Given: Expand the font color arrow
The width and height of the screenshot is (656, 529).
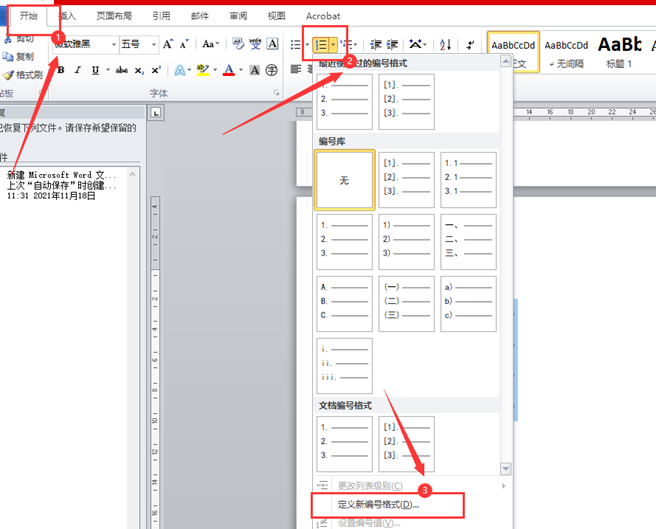Looking at the screenshot, I should pyautogui.click(x=241, y=70).
